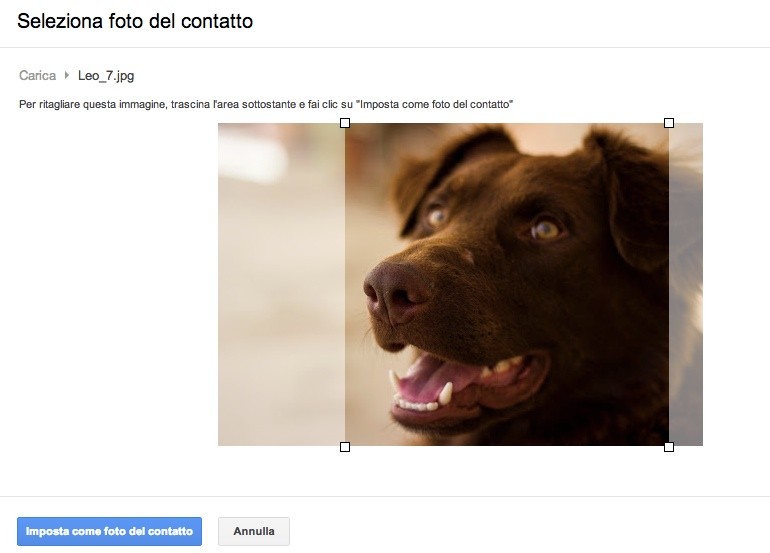Screen dimensions: 770x553
Task: Go back to the Carica upload step
Action: [37, 76]
